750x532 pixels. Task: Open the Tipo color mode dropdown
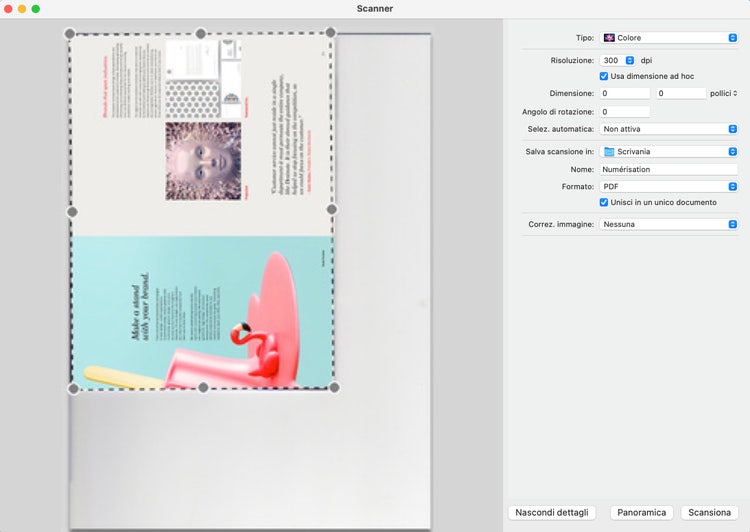point(669,38)
